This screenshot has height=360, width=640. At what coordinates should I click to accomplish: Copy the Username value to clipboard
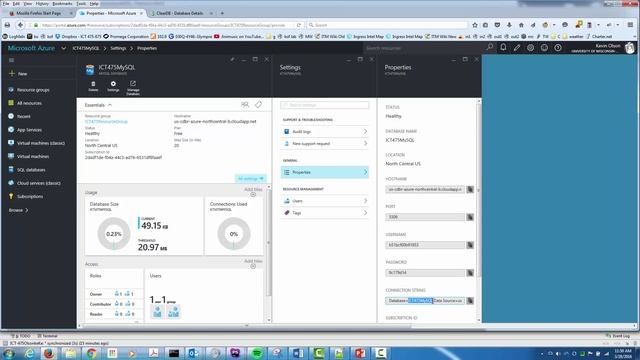[470, 245]
